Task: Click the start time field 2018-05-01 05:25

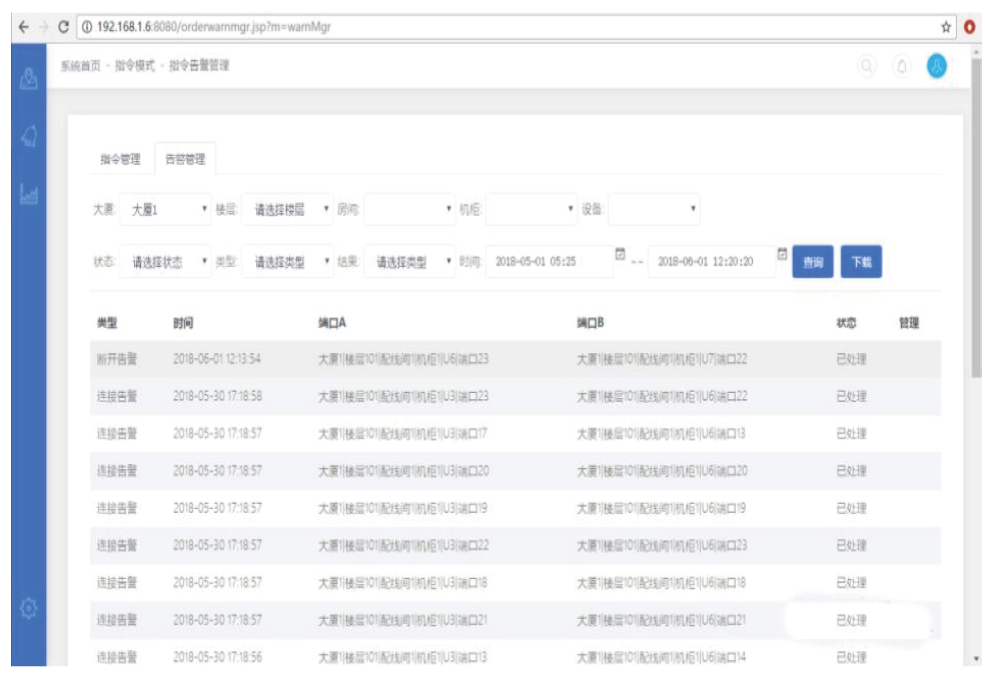Action: pyautogui.click(x=548, y=262)
